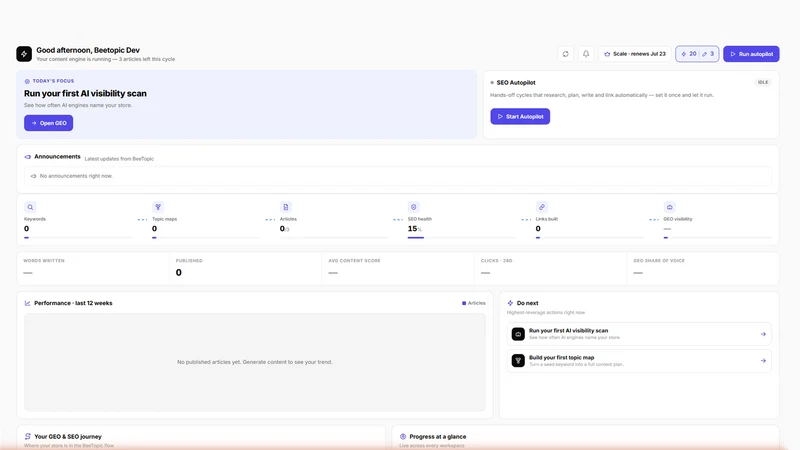Click Your GEO & SEO journey icon
Screen dimensions: 800x450
click(28, 437)
